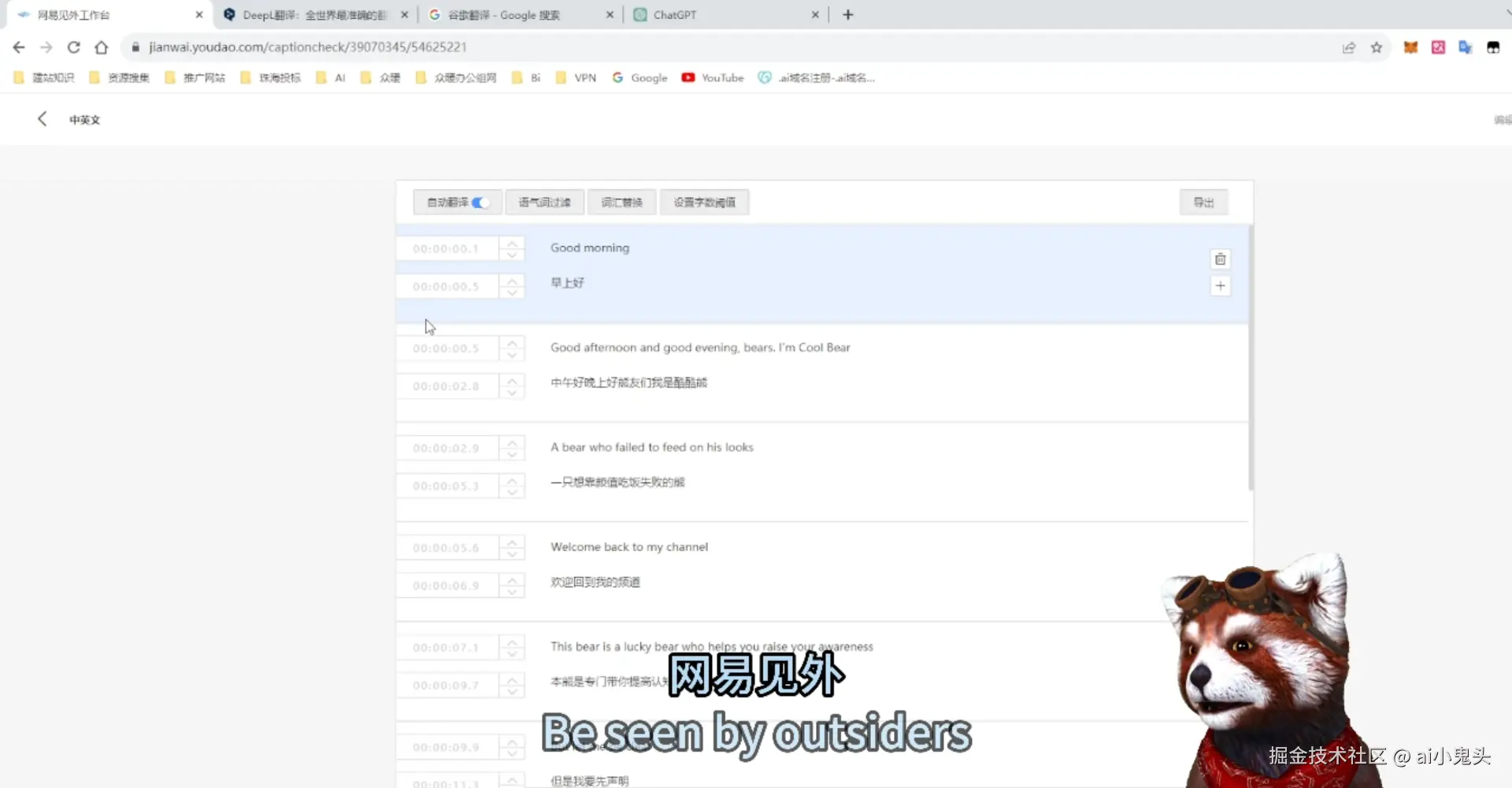Open the 众暖办公组网 bookmark folder
This screenshot has height=788, width=1512.
tap(456, 77)
